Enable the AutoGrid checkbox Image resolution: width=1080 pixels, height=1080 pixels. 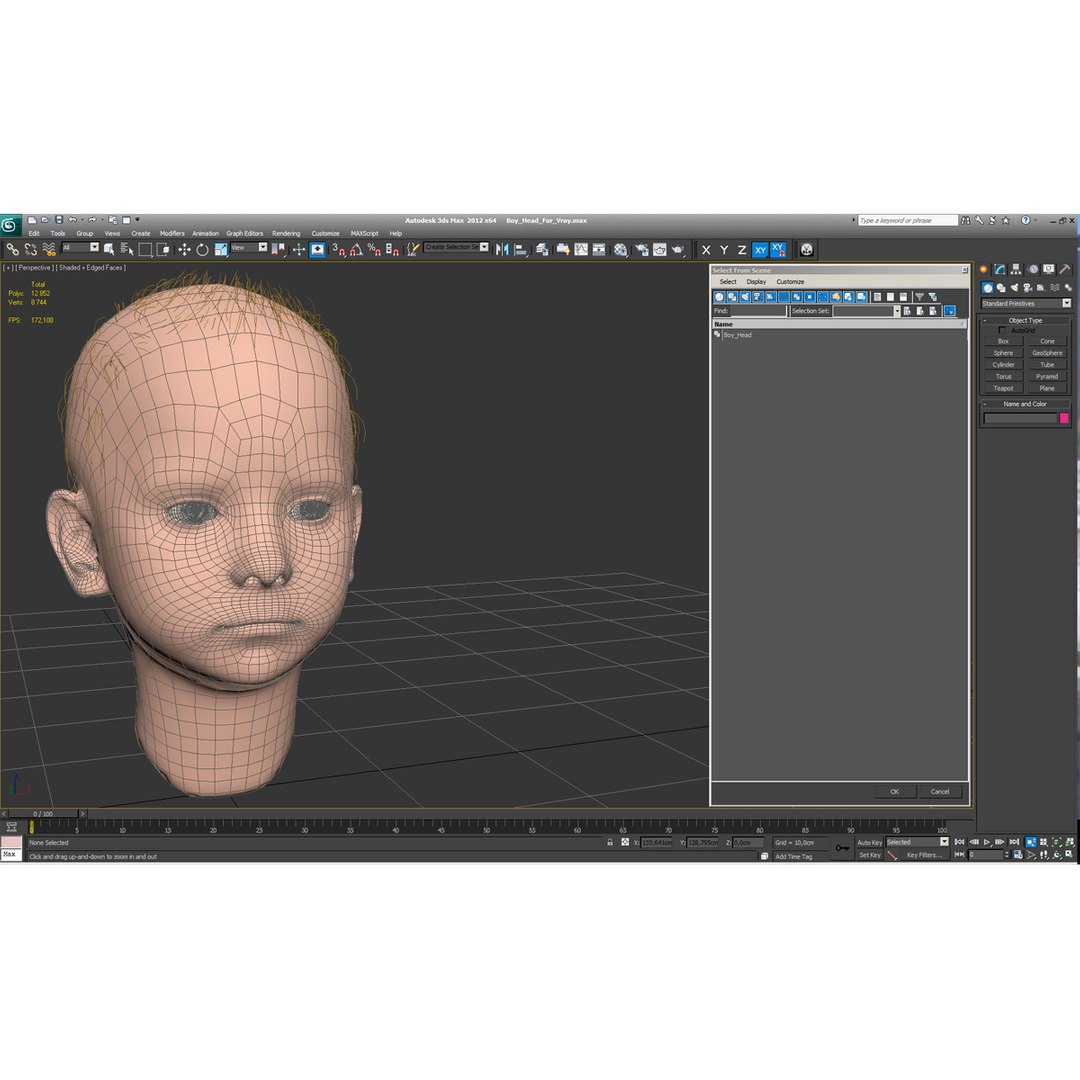(1002, 331)
